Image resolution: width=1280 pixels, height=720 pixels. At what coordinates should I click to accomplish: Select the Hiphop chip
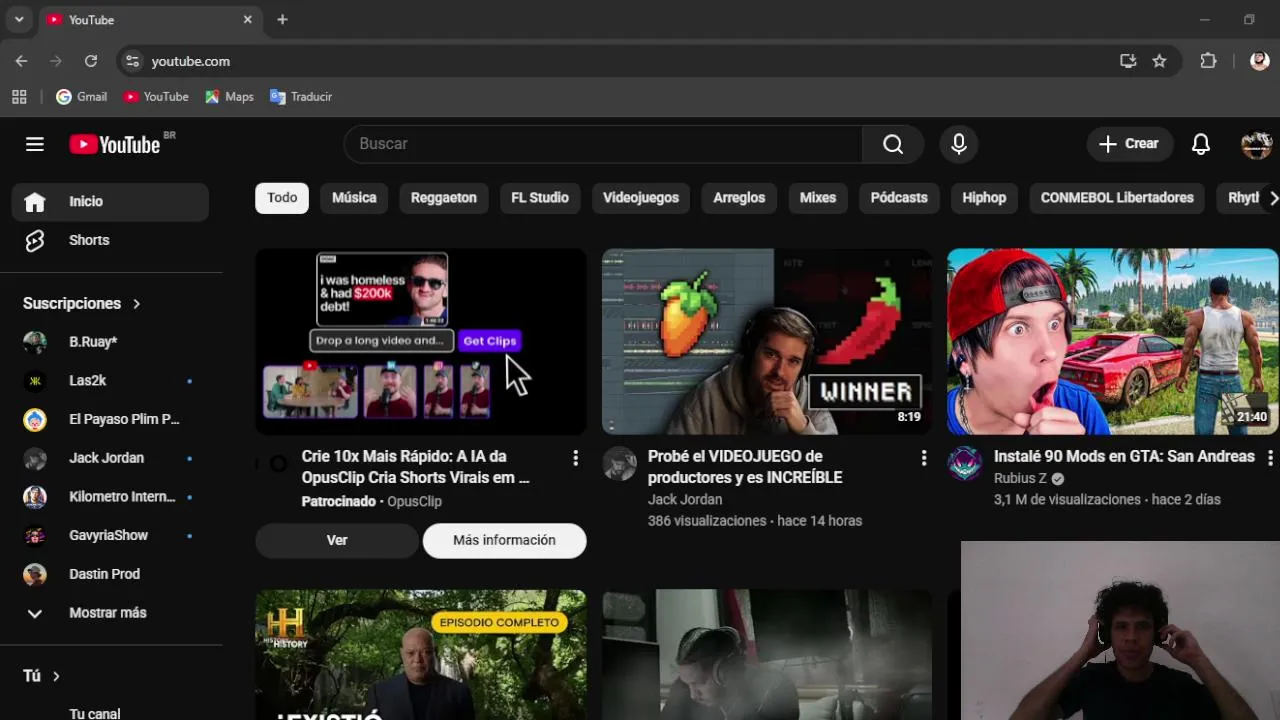tap(984, 198)
